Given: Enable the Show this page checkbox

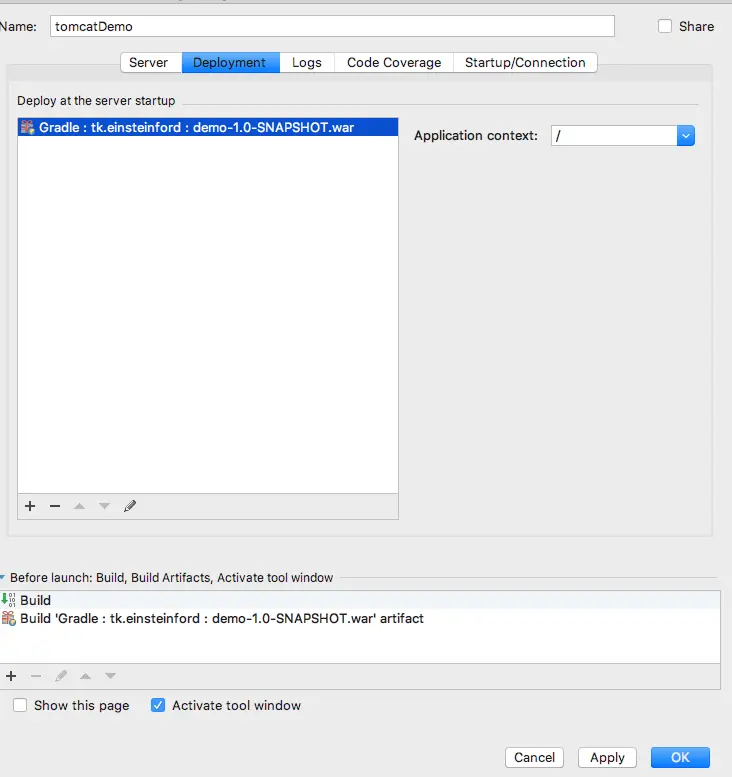Looking at the screenshot, I should click(20, 705).
